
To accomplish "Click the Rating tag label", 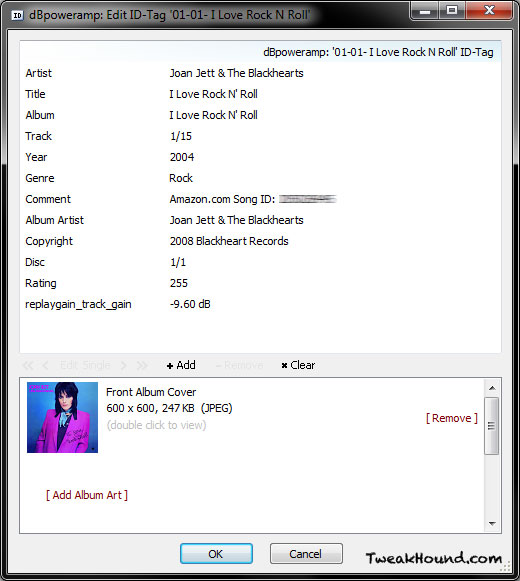I will click(40, 283).
